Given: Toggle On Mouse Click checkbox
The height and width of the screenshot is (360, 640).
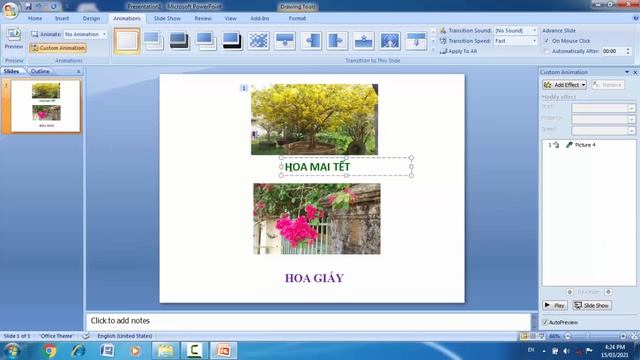Looking at the screenshot, I should point(547,41).
